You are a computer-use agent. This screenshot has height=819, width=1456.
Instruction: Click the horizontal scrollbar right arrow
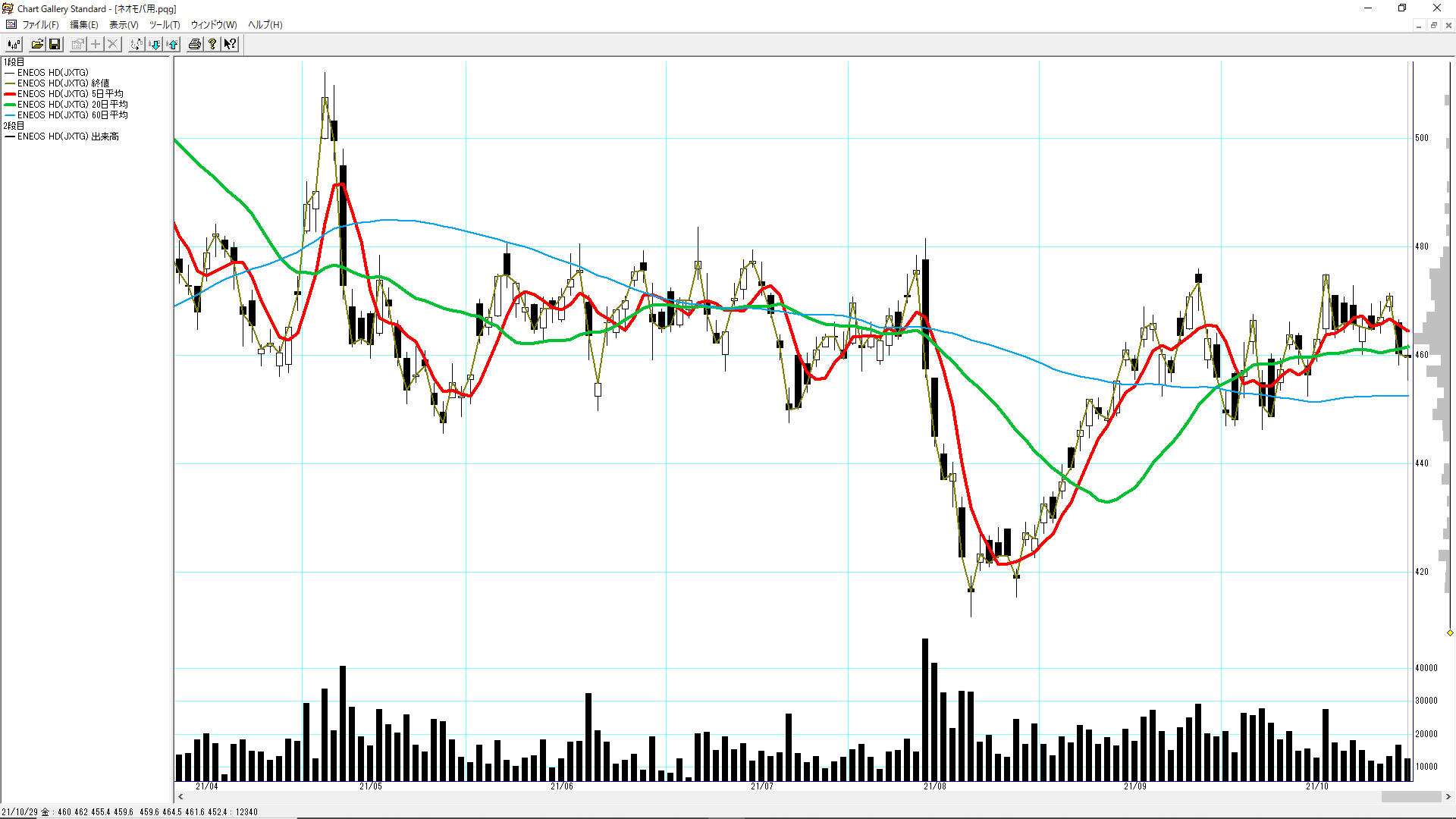[1448, 797]
